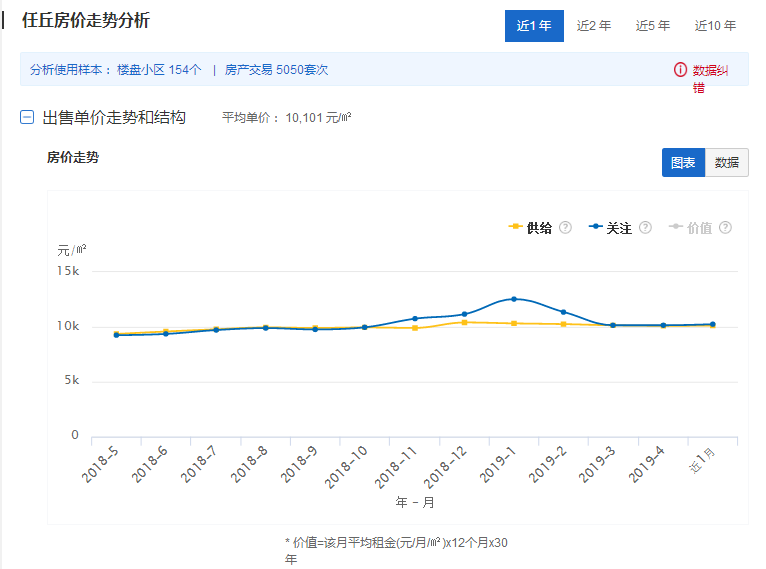Select the 近1年 time range tab
The height and width of the screenshot is (569, 766).
click(534, 26)
